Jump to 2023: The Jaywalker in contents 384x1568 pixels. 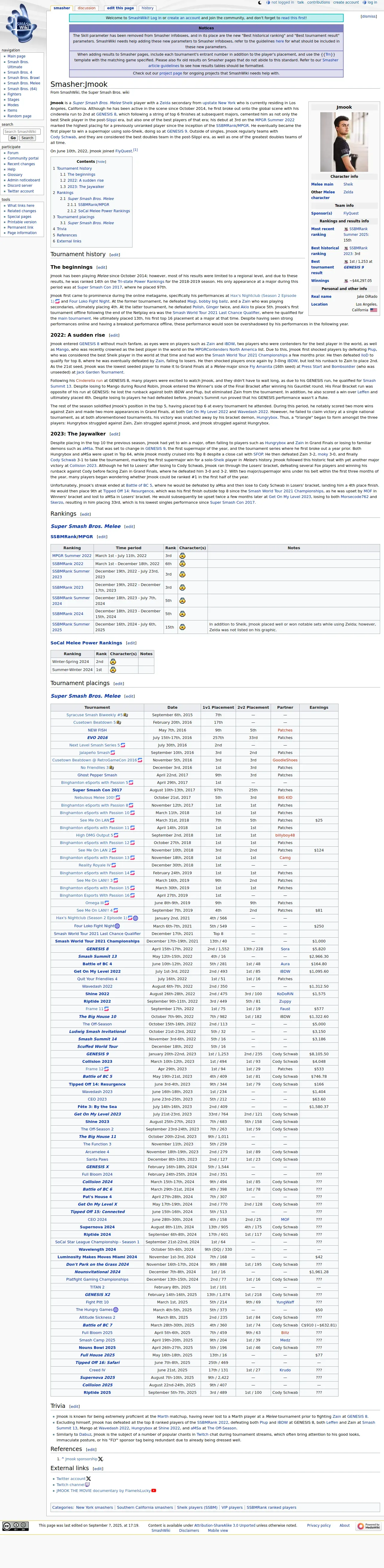pyautogui.click(x=85, y=186)
